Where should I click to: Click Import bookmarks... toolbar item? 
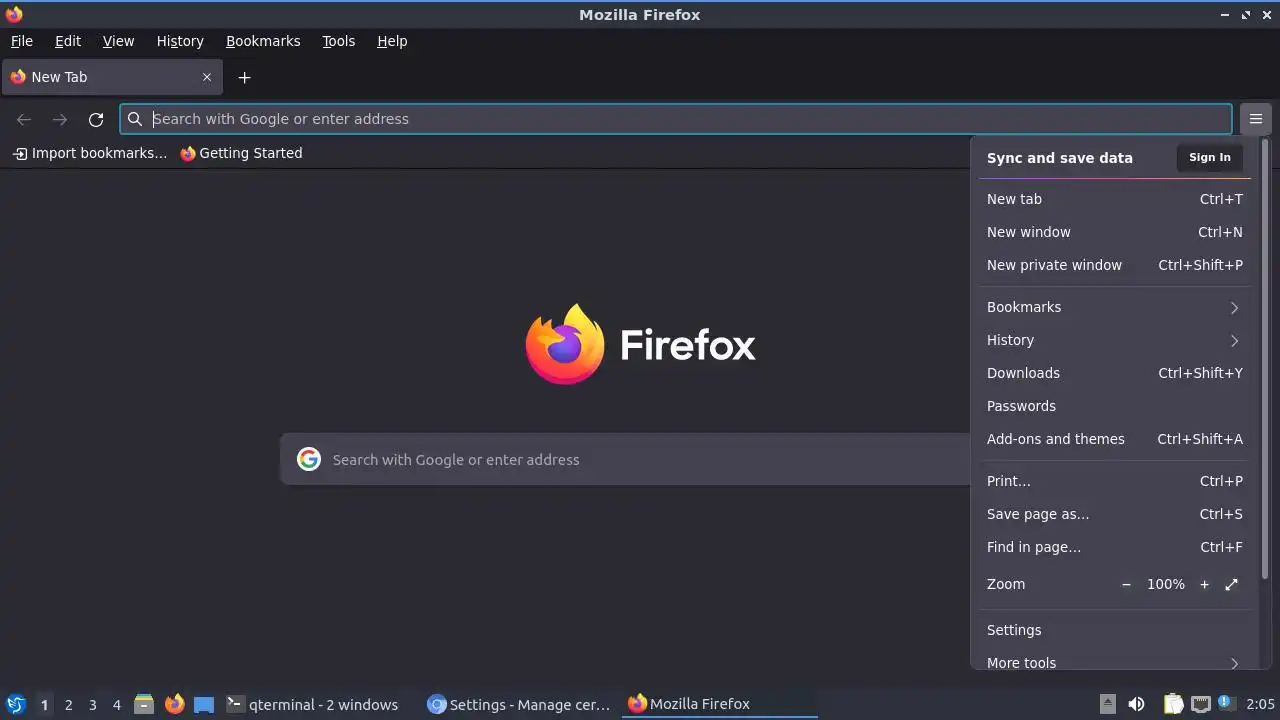pos(90,153)
